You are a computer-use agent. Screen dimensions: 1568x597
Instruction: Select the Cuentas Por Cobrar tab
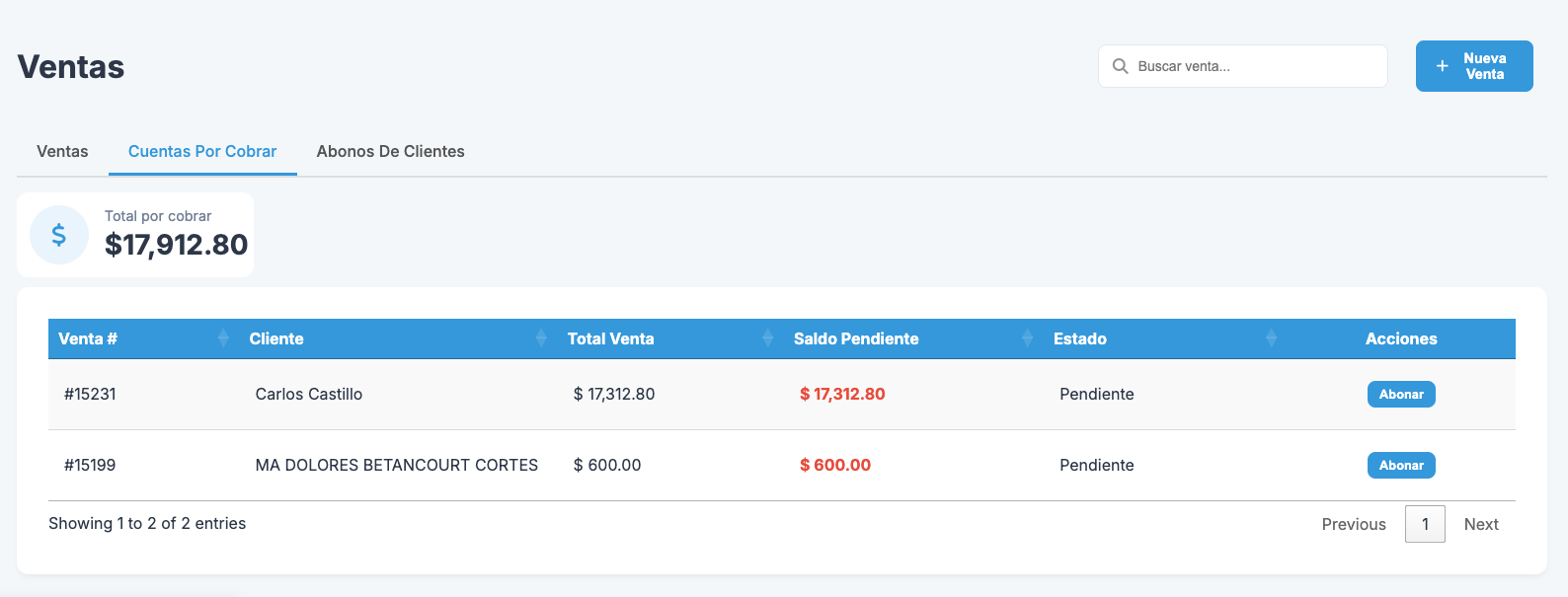[202, 151]
